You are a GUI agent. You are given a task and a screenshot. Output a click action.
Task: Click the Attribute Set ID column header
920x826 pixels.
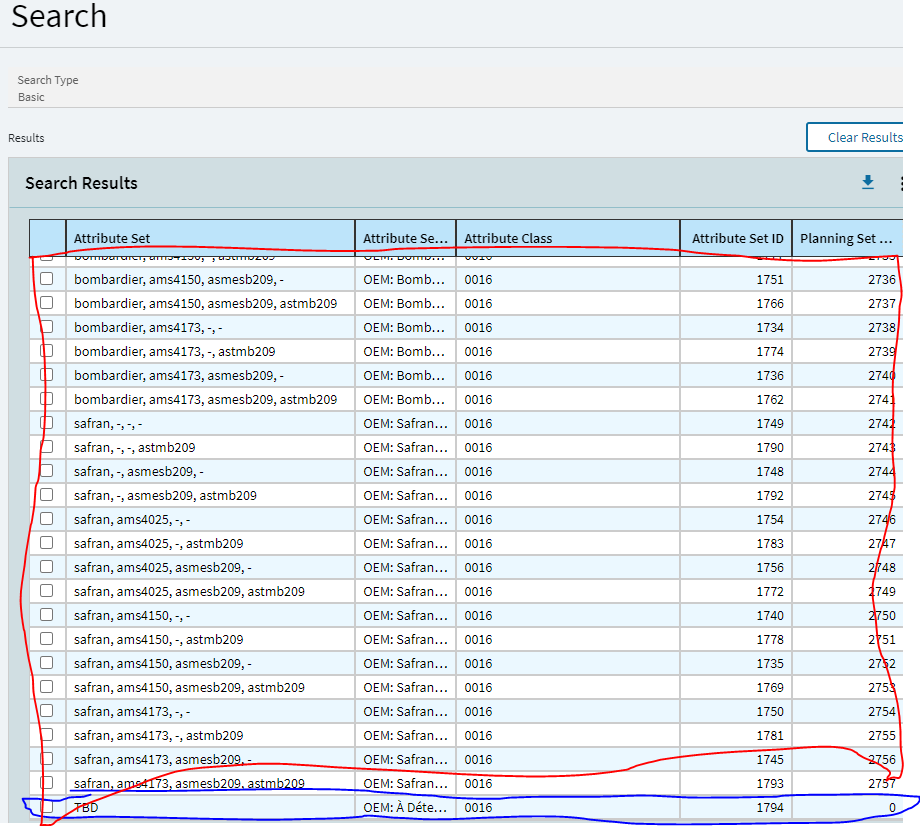[737, 239]
